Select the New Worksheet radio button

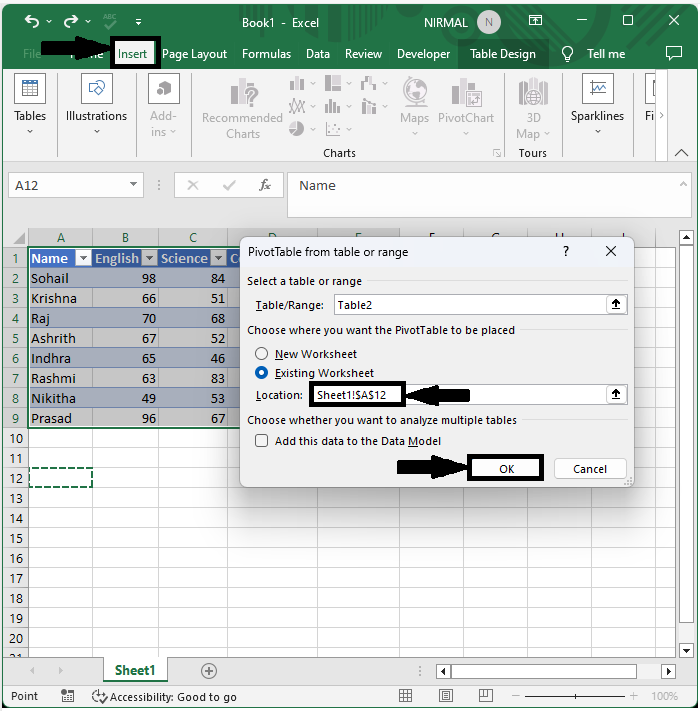(x=261, y=354)
